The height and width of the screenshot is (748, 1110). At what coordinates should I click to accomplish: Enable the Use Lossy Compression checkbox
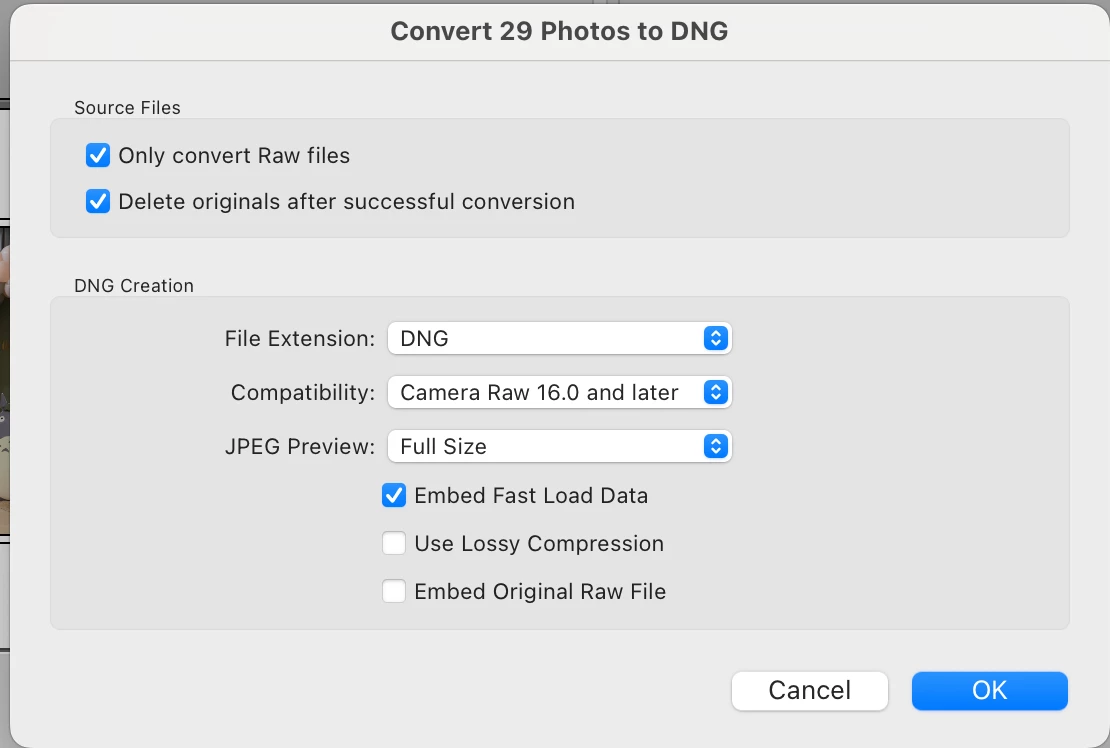pos(394,544)
